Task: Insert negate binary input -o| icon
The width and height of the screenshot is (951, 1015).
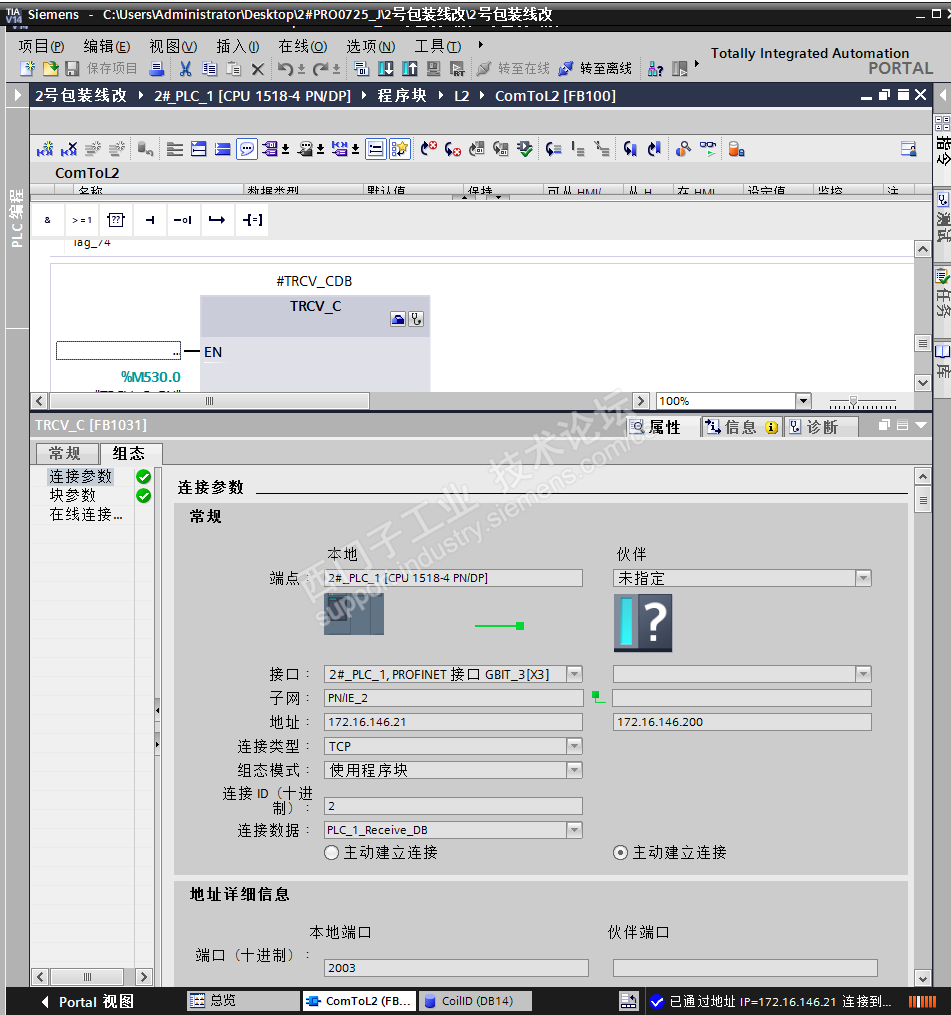Action: coord(183,220)
